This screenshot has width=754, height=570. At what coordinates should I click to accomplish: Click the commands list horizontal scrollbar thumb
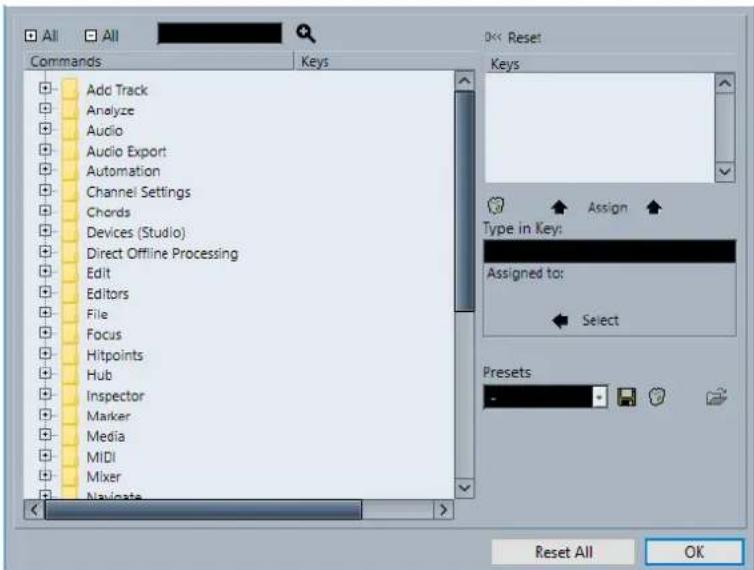click(x=203, y=509)
